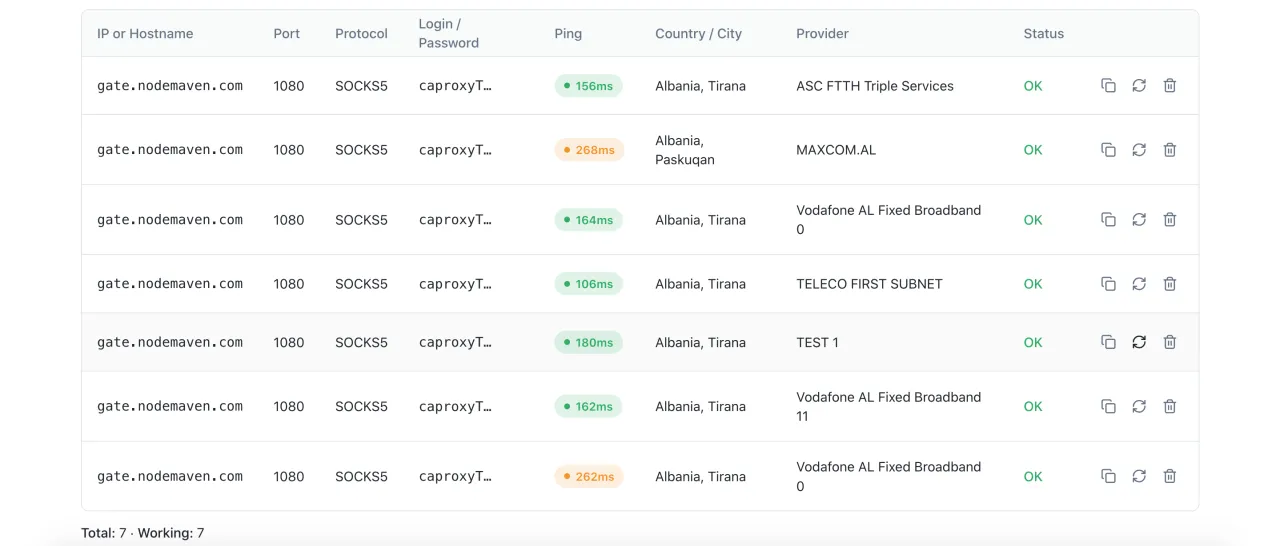
Task: Refresh the ASC FTTH Triple Services proxy
Action: [1139, 86]
